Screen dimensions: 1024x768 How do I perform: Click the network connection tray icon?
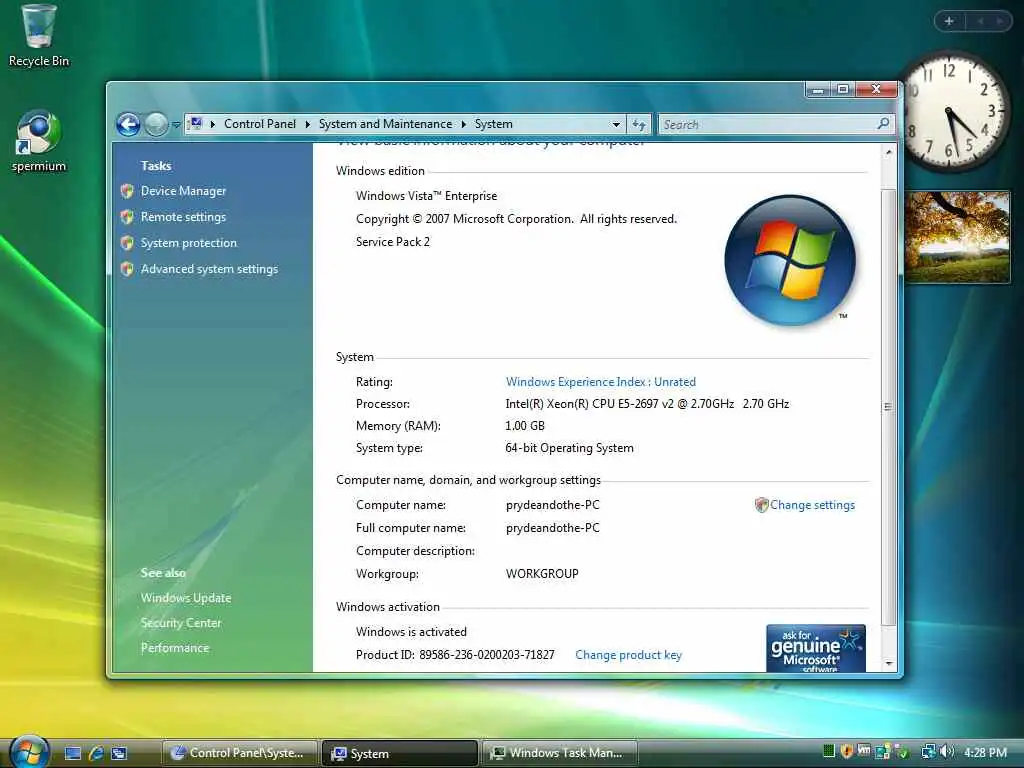pyautogui.click(x=928, y=752)
